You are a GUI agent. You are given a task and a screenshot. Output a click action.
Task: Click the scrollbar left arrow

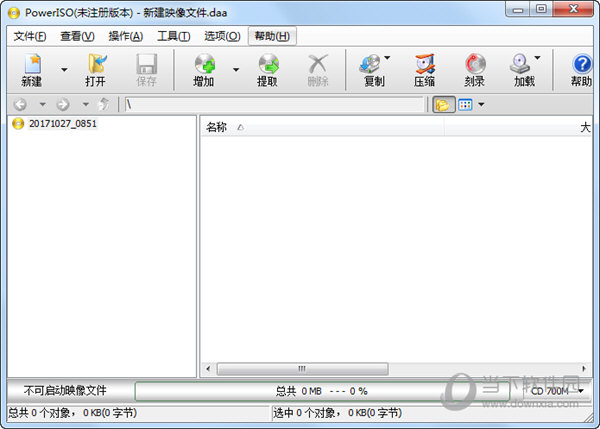[208, 369]
